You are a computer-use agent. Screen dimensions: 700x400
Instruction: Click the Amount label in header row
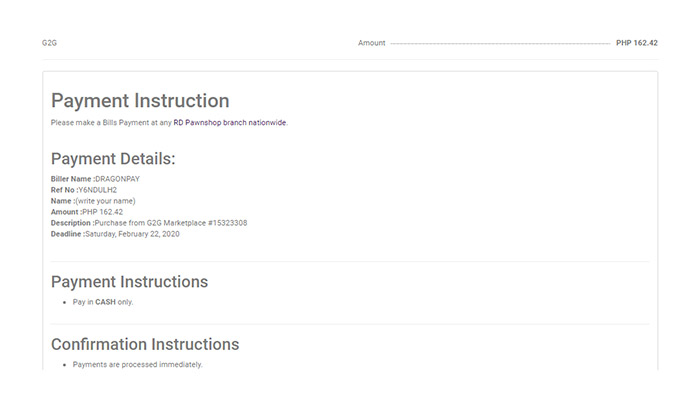pyautogui.click(x=371, y=44)
